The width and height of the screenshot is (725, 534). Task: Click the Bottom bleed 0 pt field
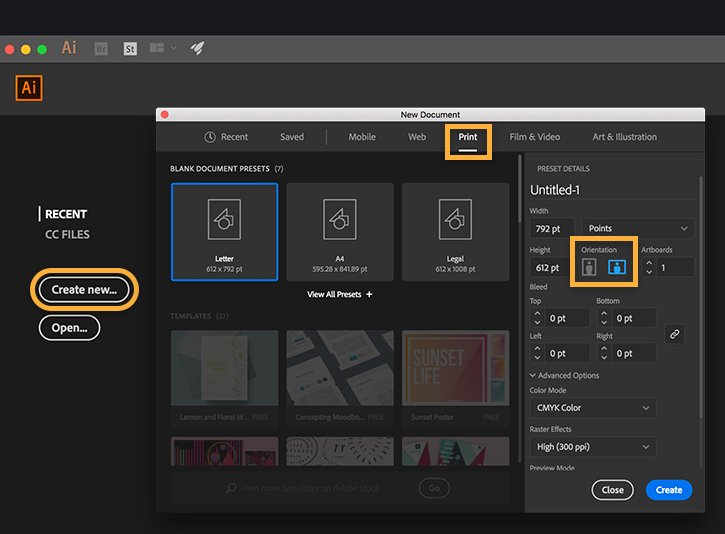633,318
